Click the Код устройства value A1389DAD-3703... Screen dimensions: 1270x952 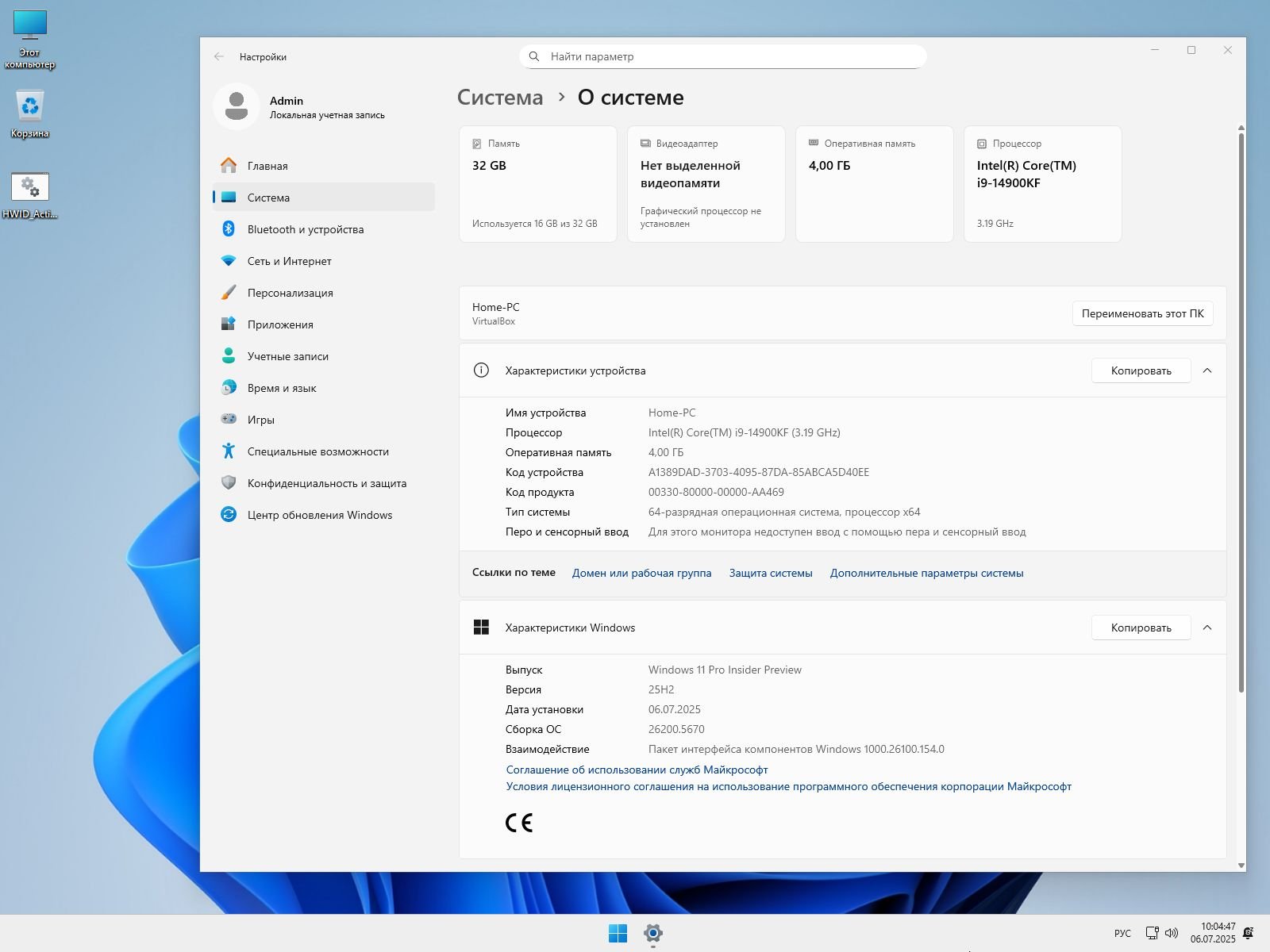pos(759,472)
